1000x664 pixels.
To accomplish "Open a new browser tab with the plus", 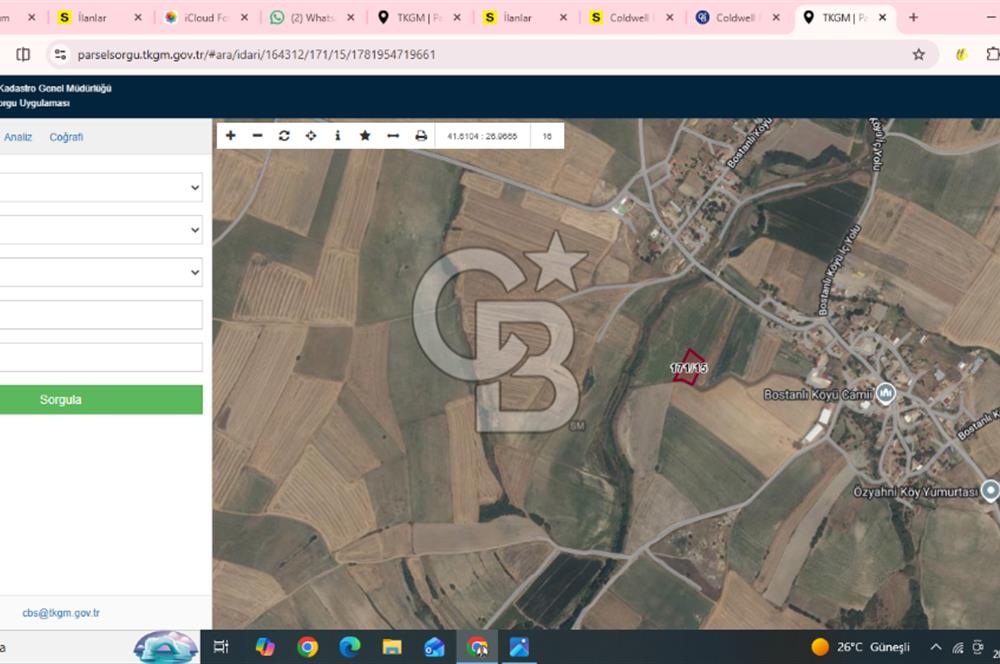I will (913, 18).
